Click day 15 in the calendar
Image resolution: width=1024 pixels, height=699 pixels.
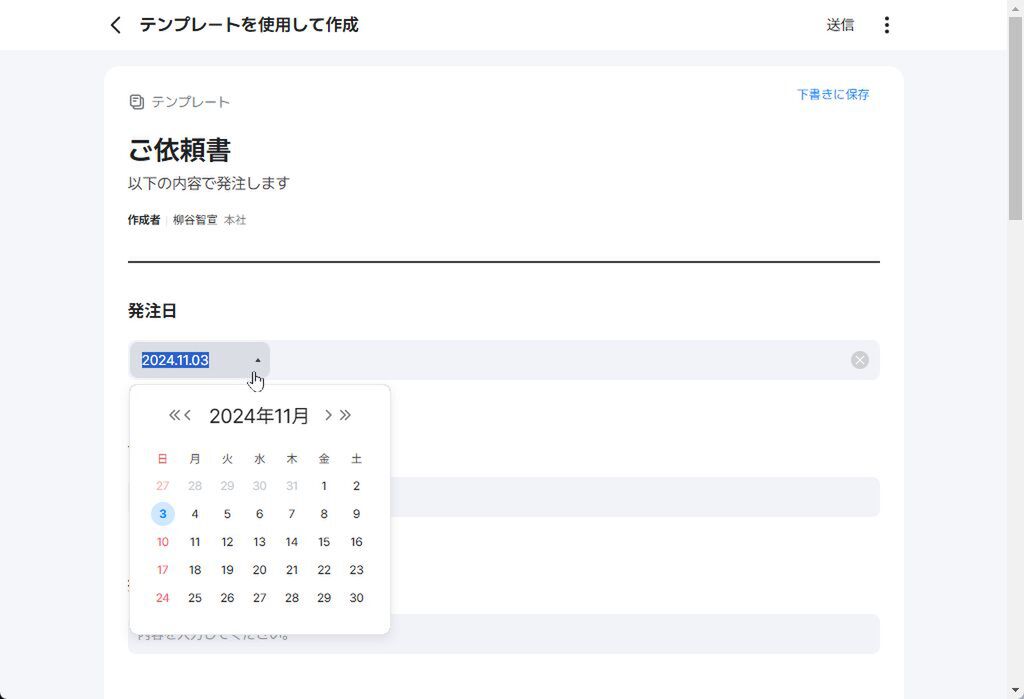[324, 542]
